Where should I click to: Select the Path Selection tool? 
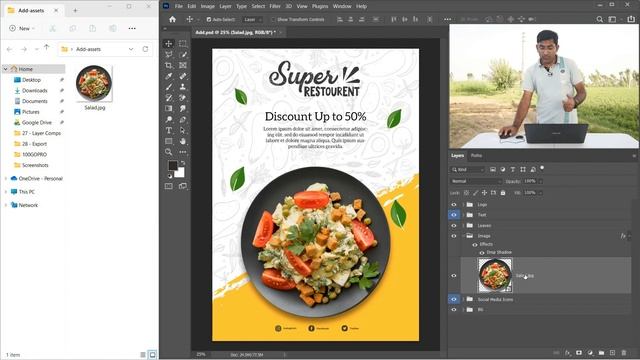pyautogui.click(x=182, y=130)
